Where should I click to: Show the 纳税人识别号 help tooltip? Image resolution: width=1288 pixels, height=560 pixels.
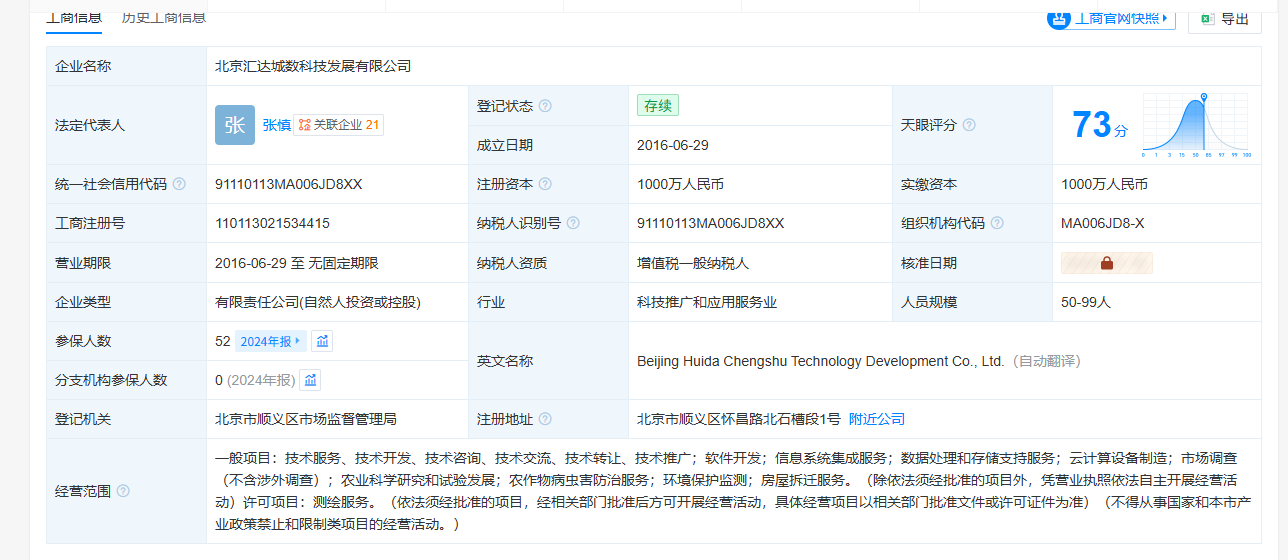pos(573,223)
